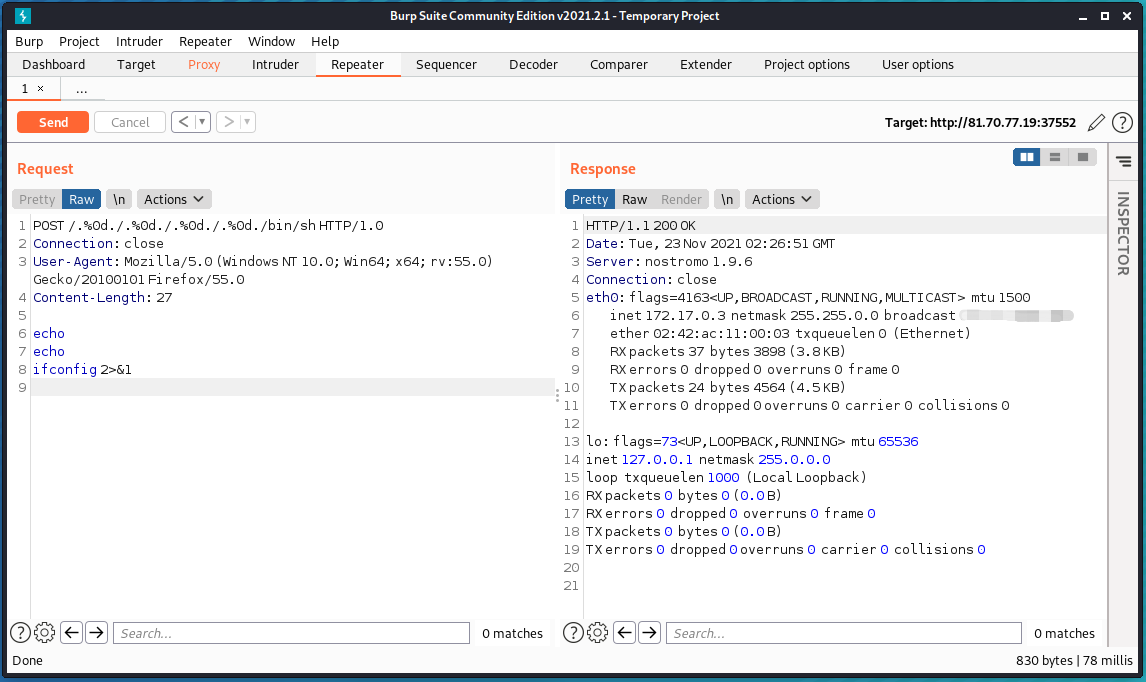Screen dimensions: 1146x682
Task: Send the request
Action: coord(53,122)
